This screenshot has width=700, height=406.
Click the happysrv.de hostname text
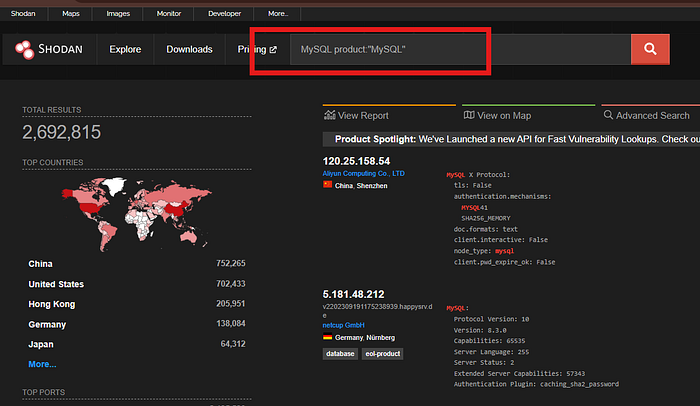pyautogui.click(x=377, y=310)
